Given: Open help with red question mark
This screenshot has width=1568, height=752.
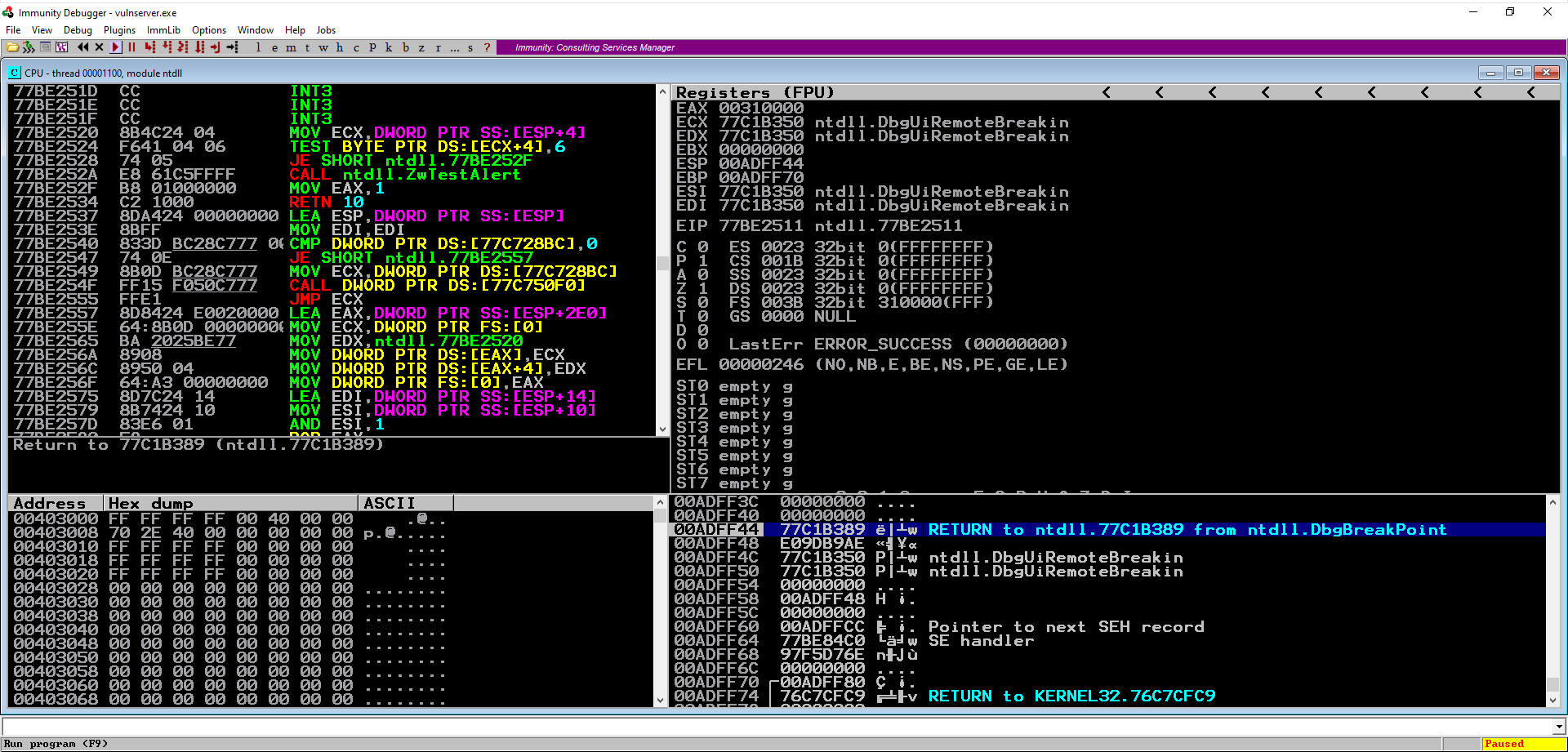Looking at the screenshot, I should (487, 47).
